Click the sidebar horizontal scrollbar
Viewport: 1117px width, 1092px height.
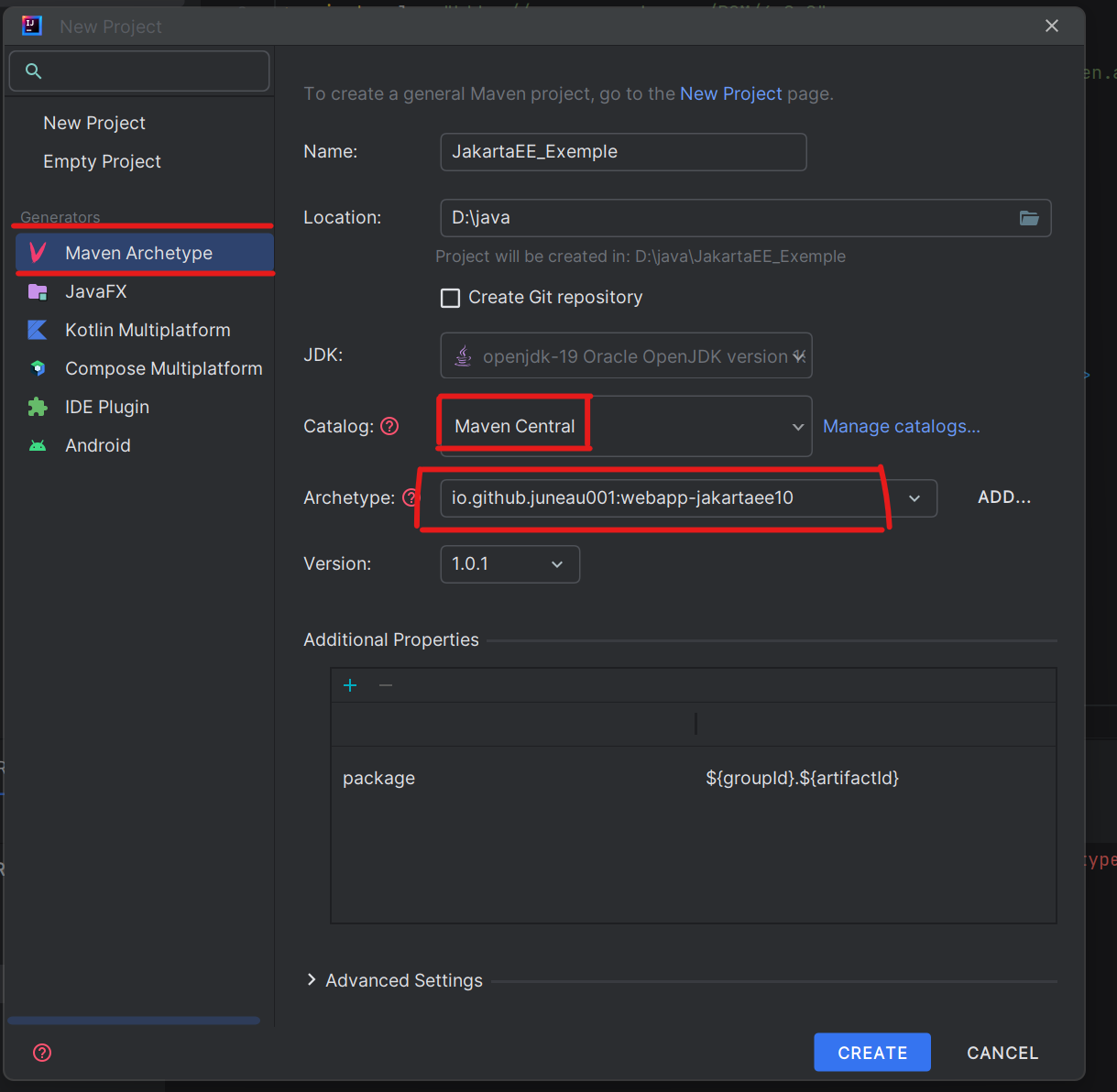pos(134,1021)
